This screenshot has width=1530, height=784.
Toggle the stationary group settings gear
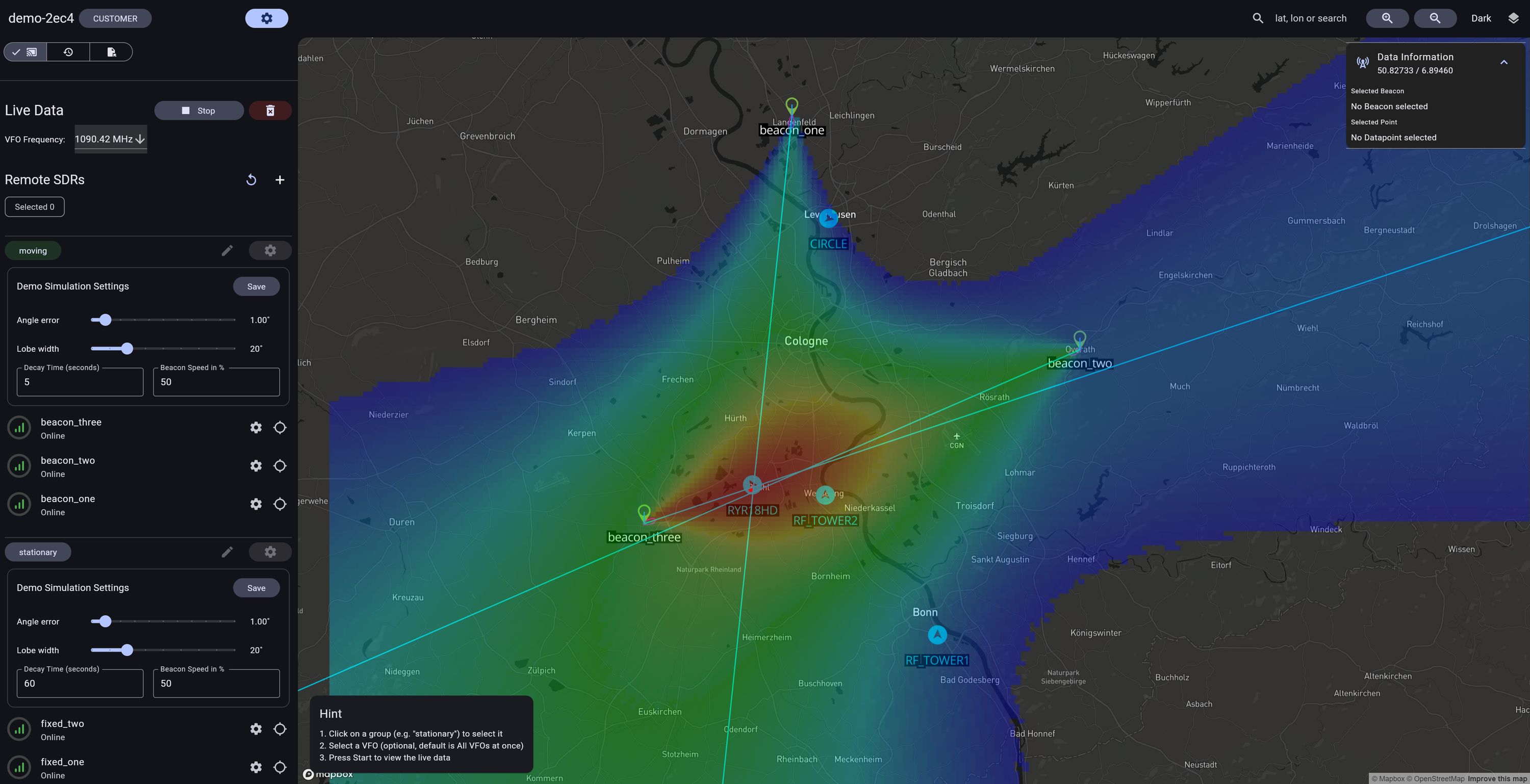pos(270,552)
